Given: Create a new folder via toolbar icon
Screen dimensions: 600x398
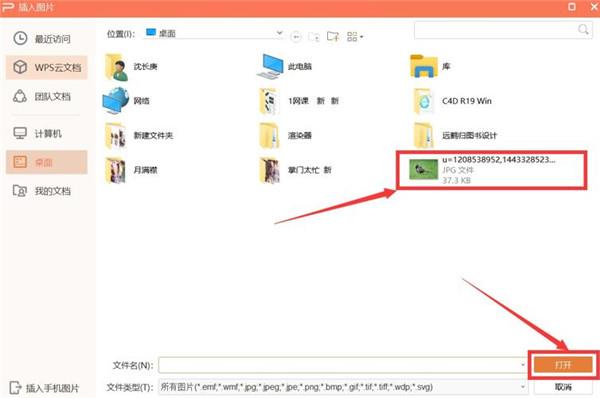Looking at the screenshot, I should pos(333,36).
